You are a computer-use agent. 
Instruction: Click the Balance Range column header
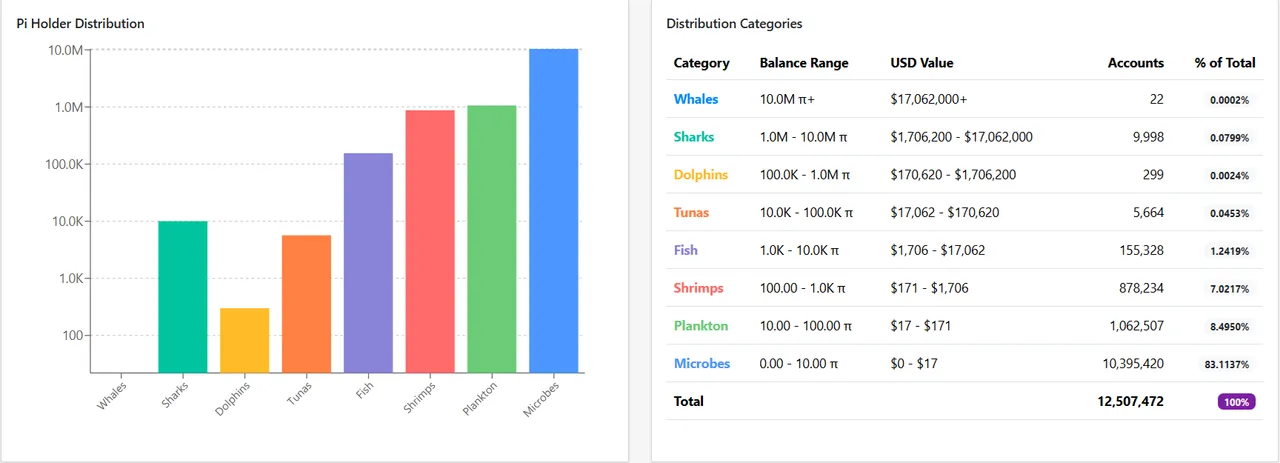pyautogui.click(x=803, y=63)
